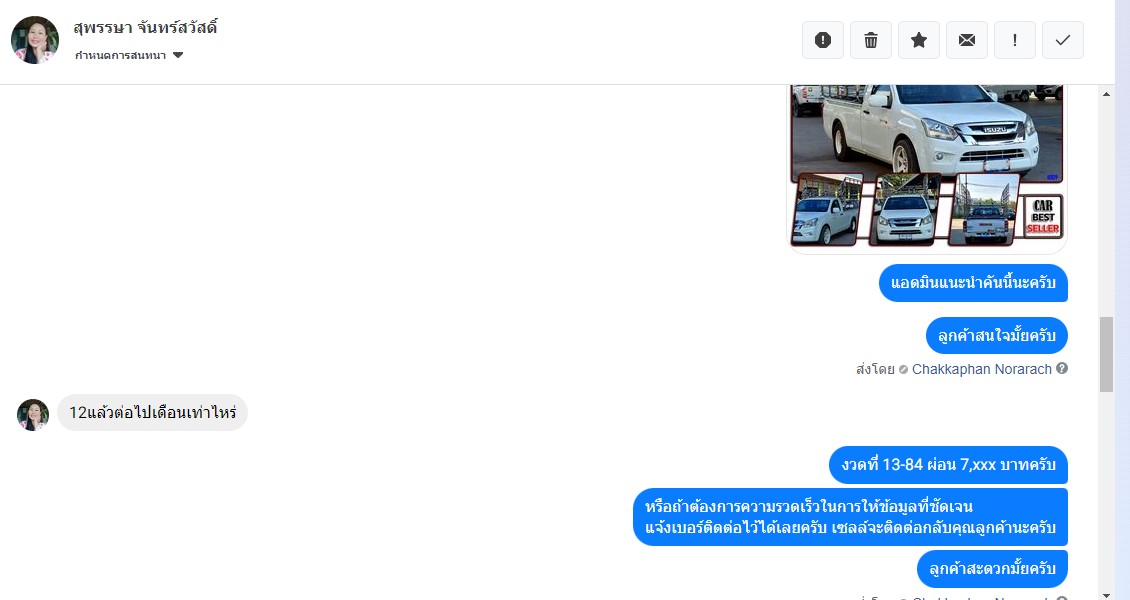Click scrollbar up arrow

coord(1106,94)
